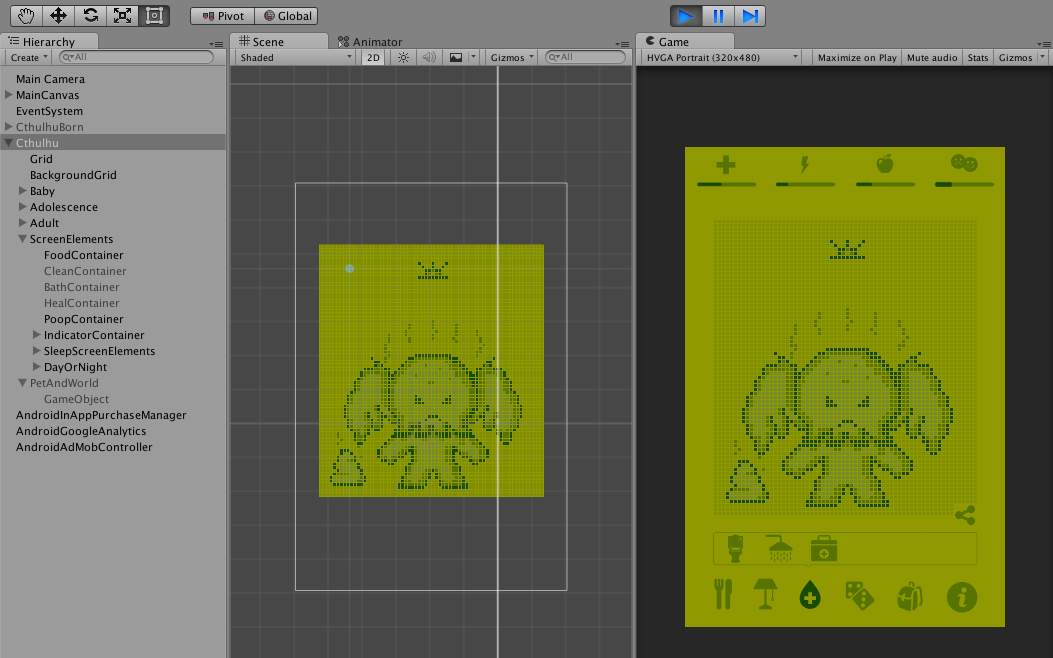Pause the game with Pause button
The height and width of the screenshot is (658, 1053).
point(718,16)
